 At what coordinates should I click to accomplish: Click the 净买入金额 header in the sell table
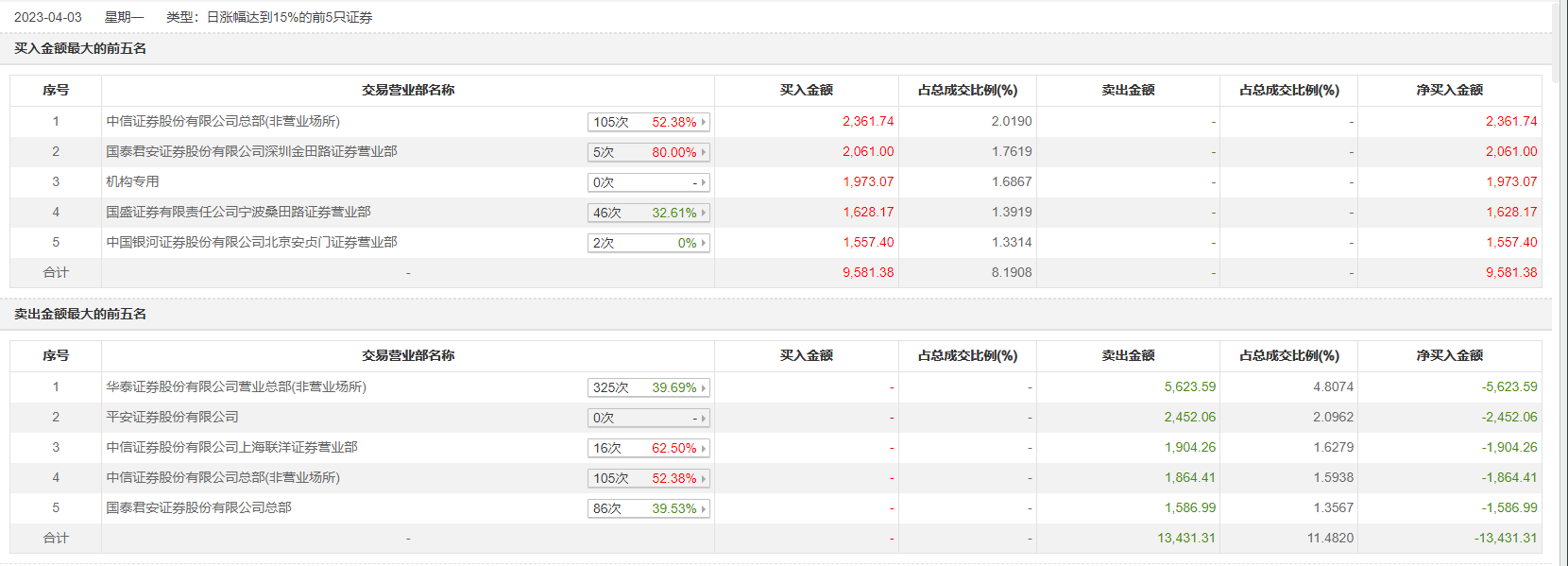tap(1449, 355)
